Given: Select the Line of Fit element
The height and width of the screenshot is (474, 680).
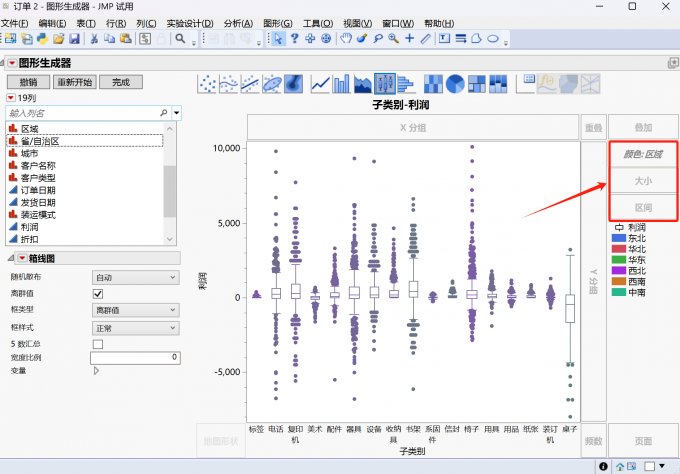Looking at the screenshot, I should (x=250, y=84).
